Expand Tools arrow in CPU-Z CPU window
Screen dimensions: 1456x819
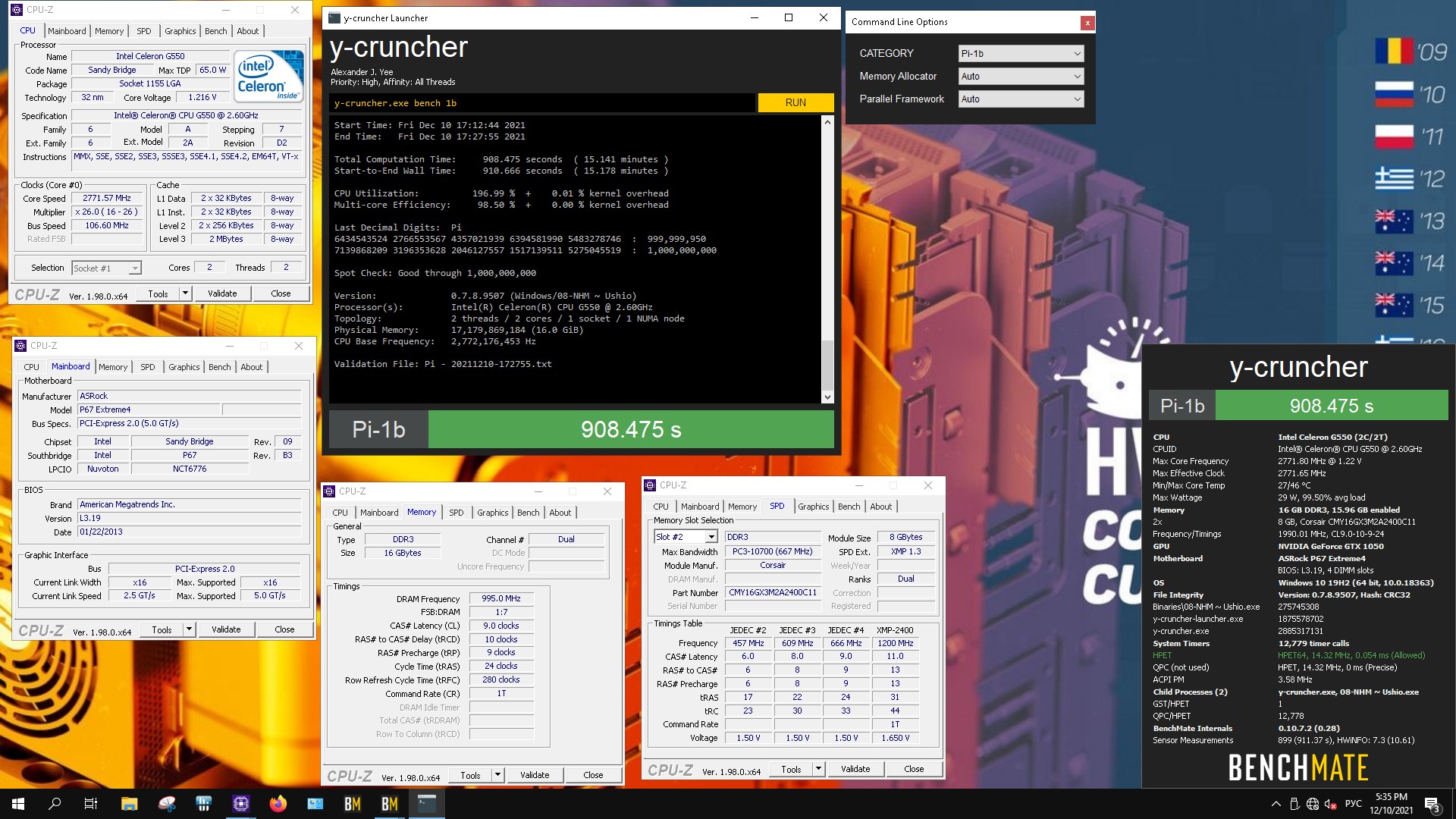pyautogui.click(x=185, y=293)
